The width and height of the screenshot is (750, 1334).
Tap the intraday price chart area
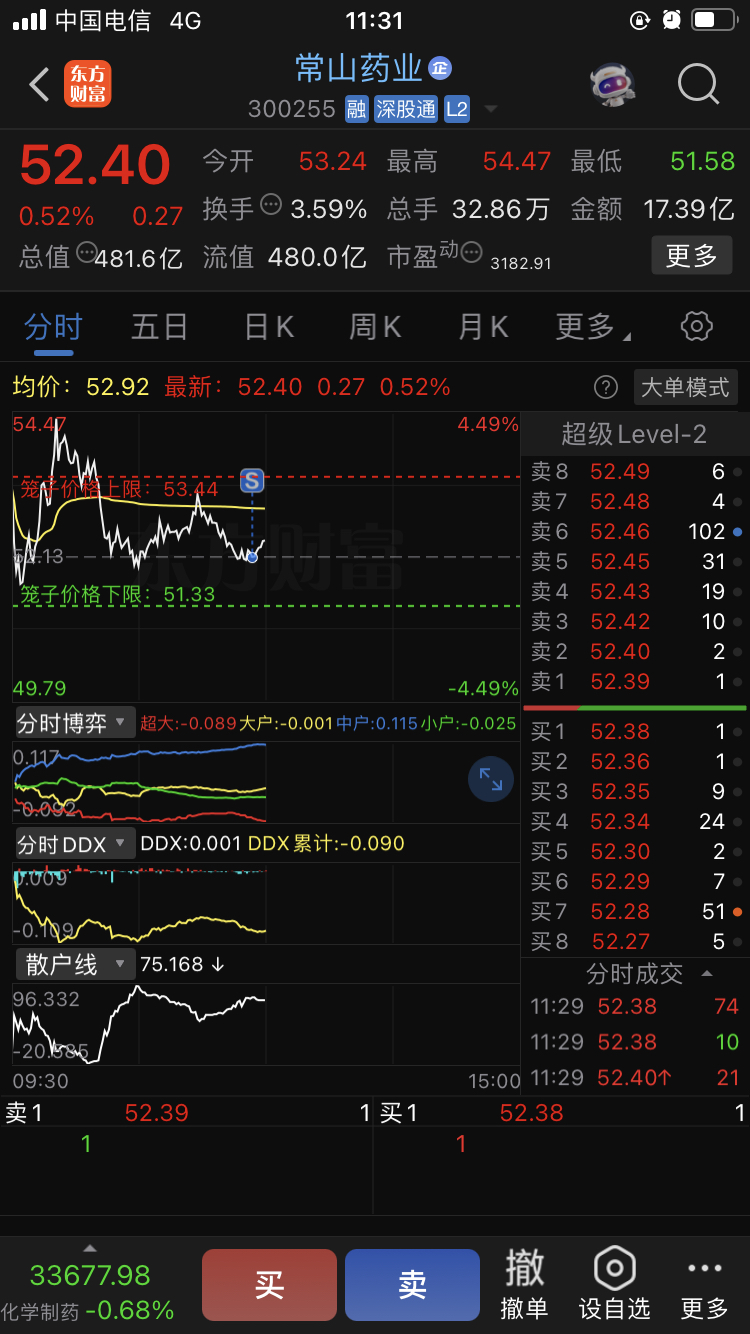(x=266, y=557)
